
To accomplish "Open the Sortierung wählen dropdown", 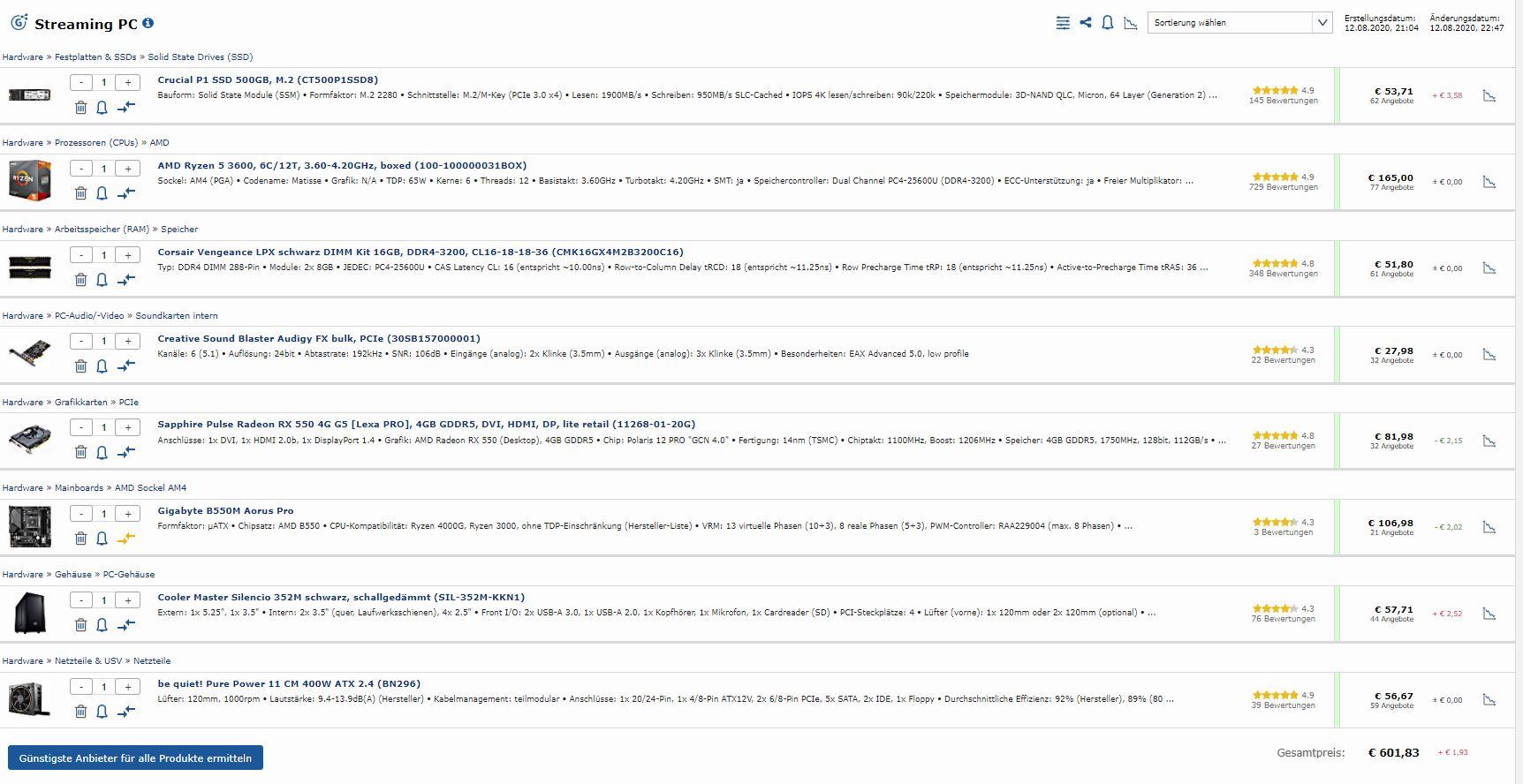I will pos(1239,23).
